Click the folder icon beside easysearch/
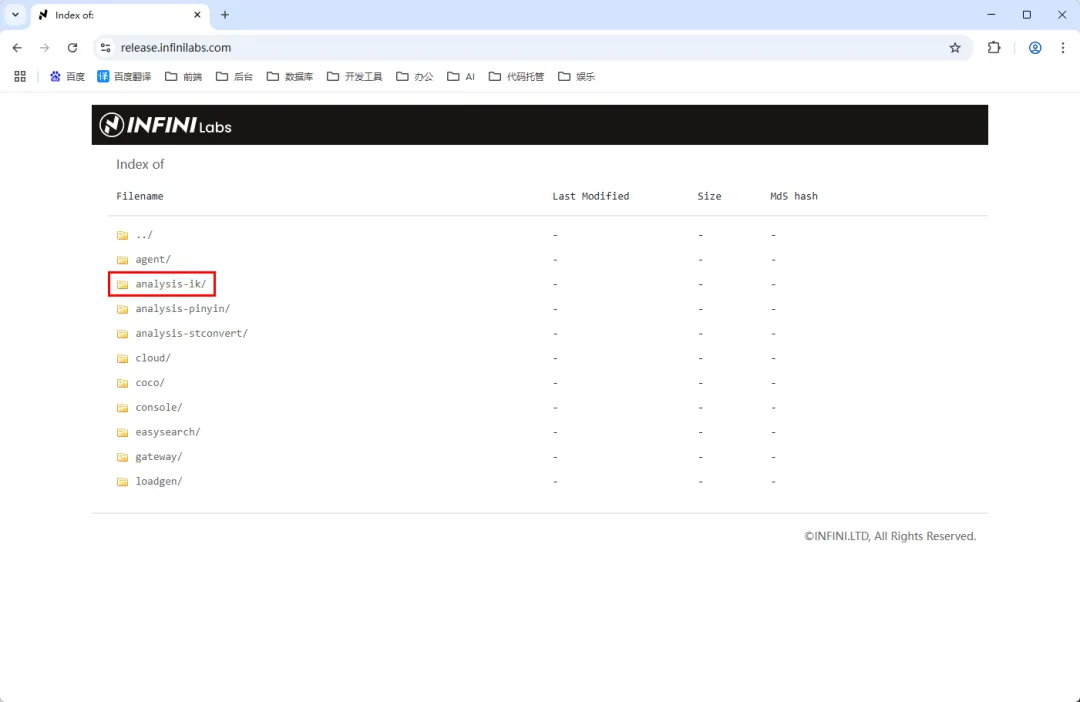This screenshot has height=702, width=1080. 123,433
